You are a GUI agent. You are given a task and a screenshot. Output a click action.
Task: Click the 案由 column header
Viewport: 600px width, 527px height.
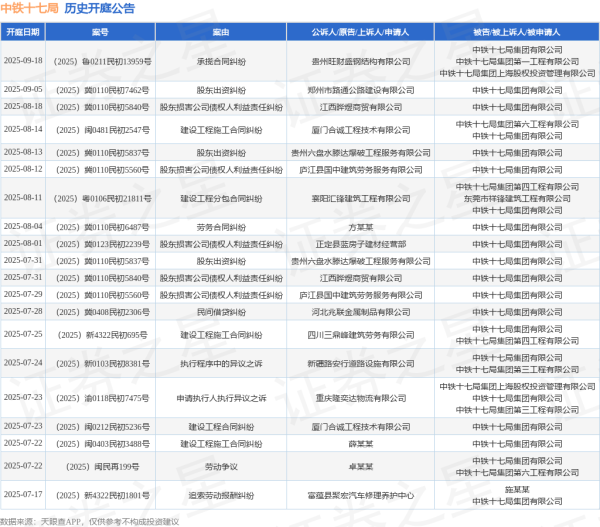coord(221,32)
